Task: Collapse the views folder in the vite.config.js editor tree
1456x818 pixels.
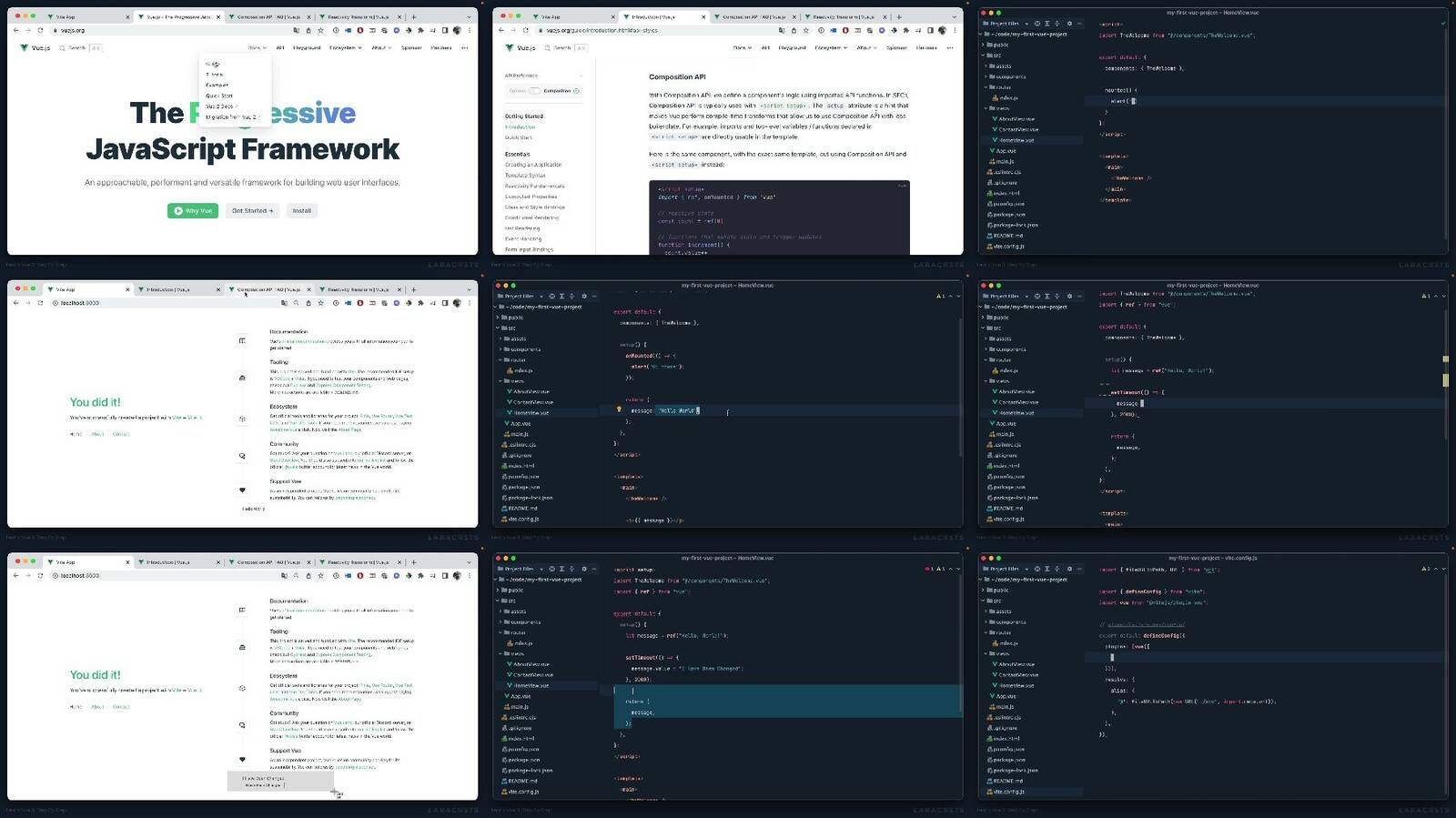Action: pos(986,653)
